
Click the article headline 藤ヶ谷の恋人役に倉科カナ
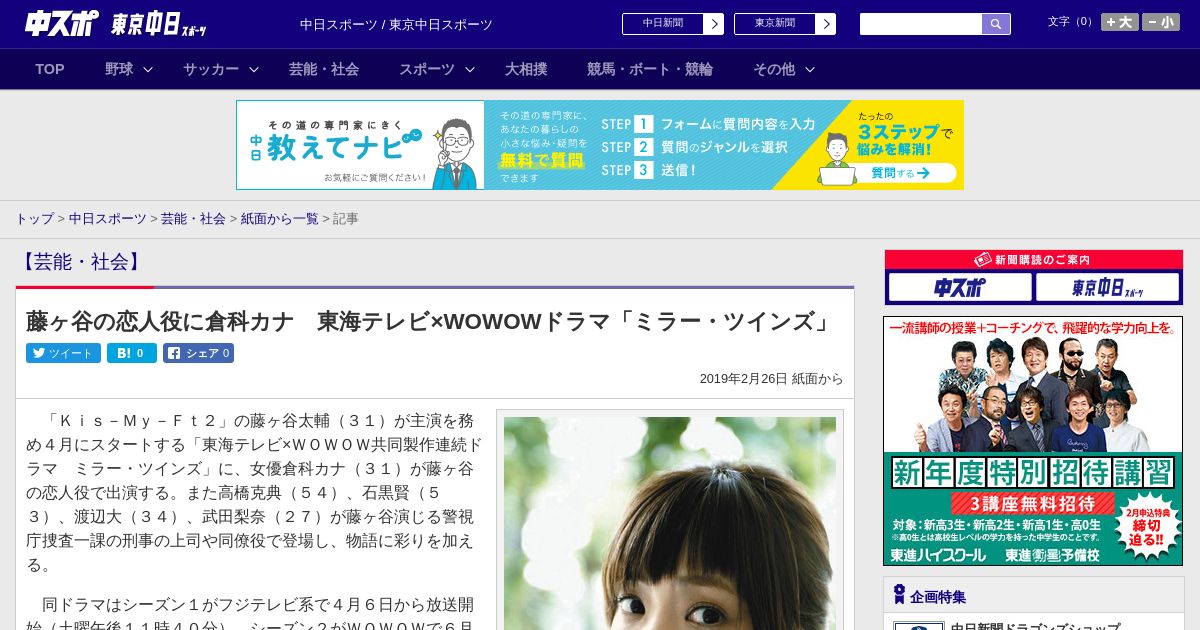[x=430, y=321]
